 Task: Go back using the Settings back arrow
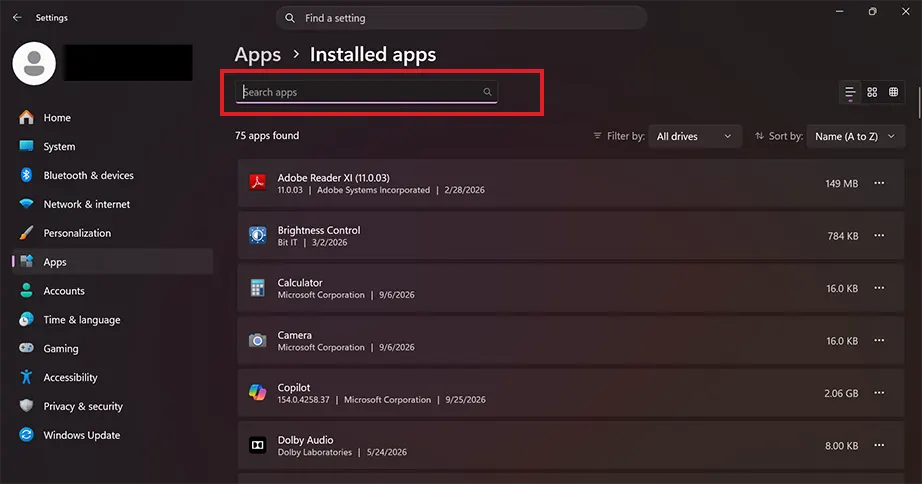coord(17,18)
